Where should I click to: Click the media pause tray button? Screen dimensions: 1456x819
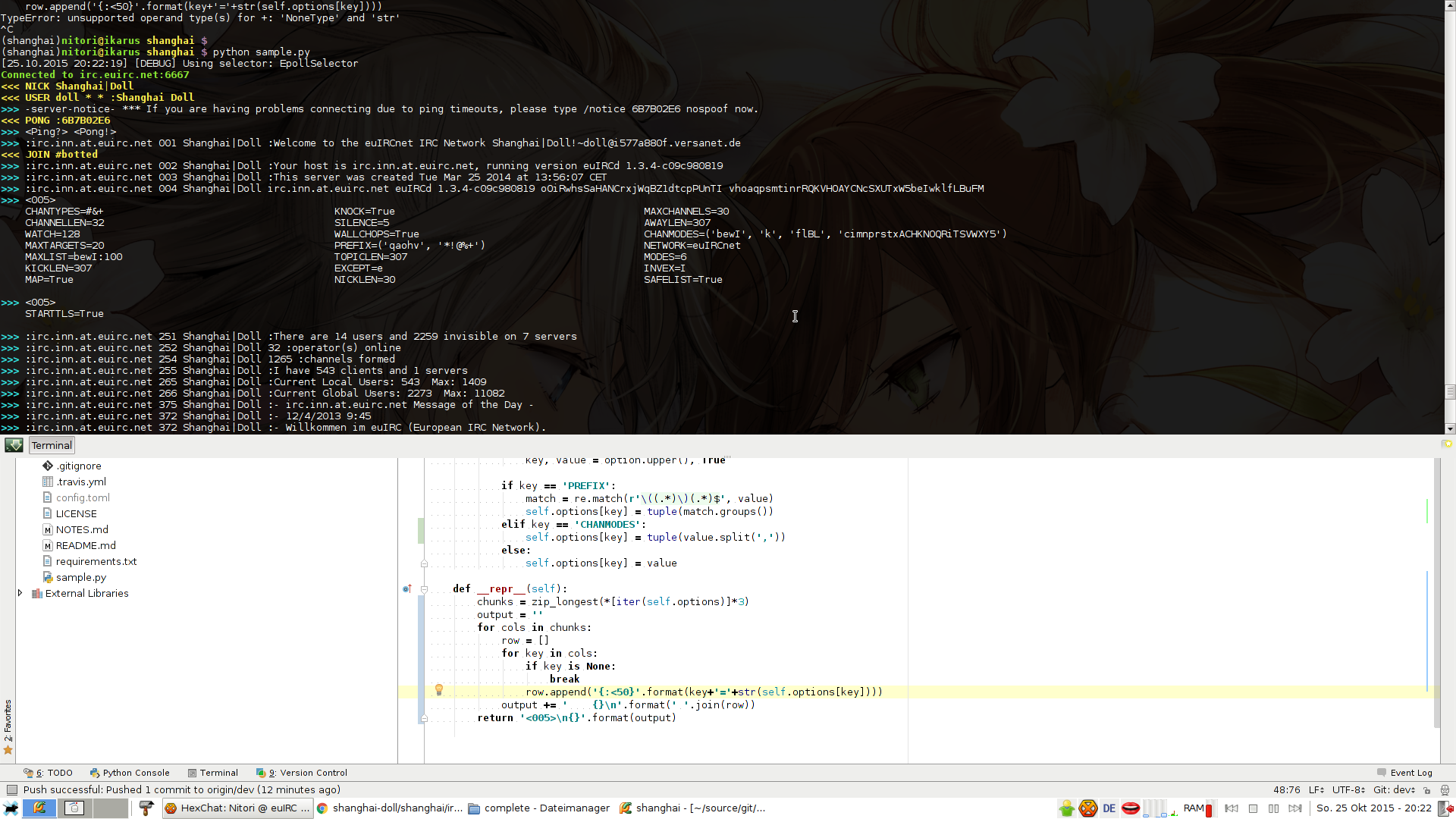[x=1274, y=808]
